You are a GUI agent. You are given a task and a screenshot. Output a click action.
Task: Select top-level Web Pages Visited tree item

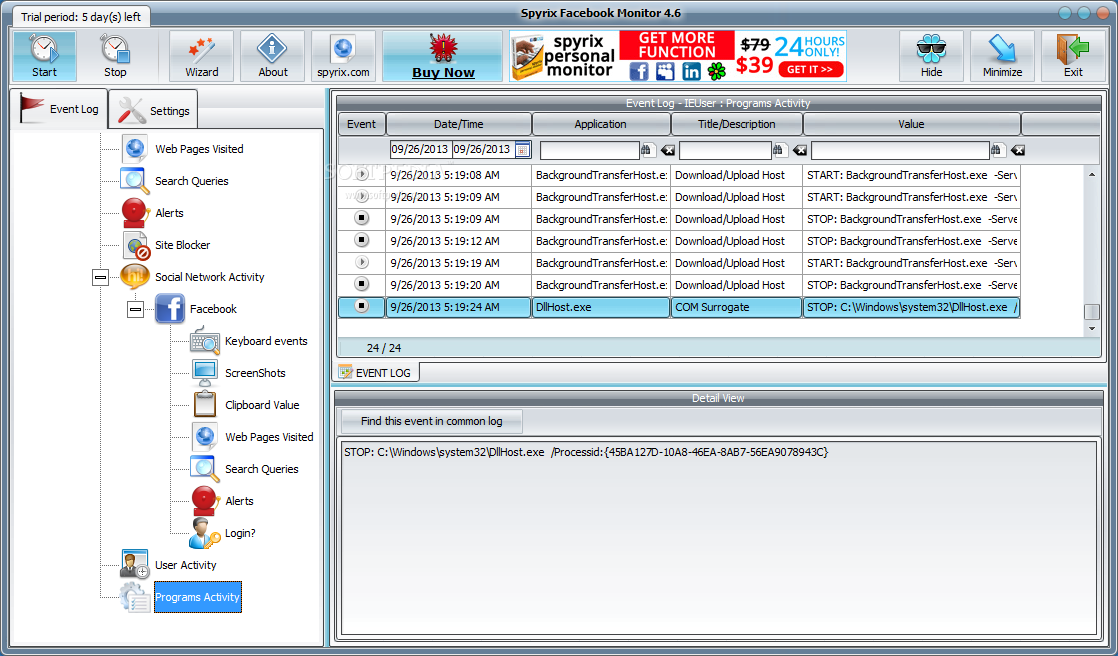point(199,149)
